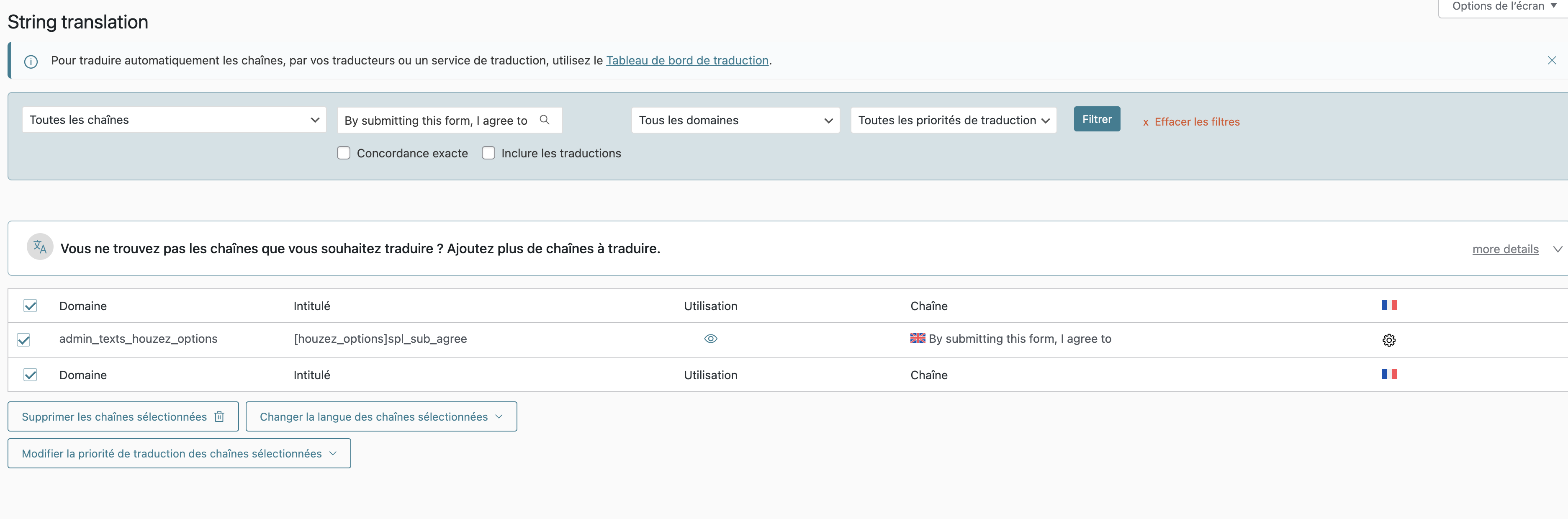The height and width of the screenshot is (519, 1568).
Task: Open the Tableau de bord de traduction link
Action: [686, 60]
